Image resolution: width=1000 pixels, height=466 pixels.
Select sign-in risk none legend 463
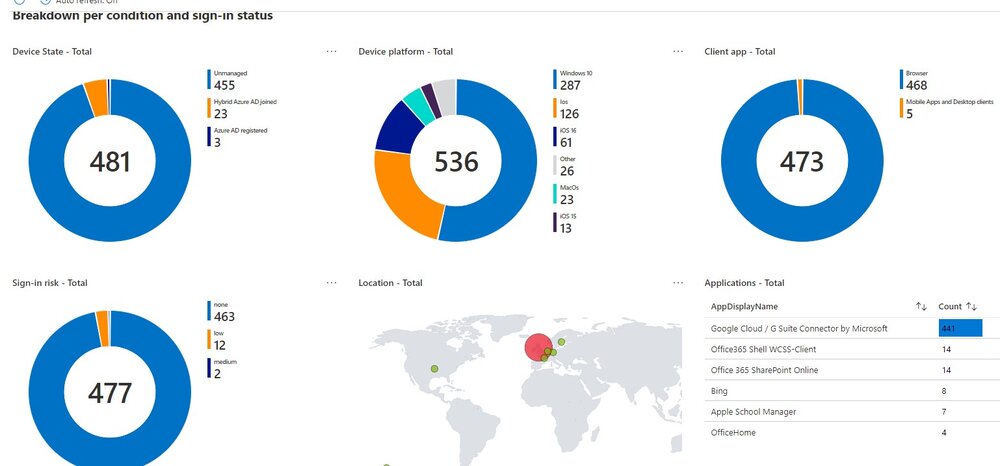[x=221, y=311]
